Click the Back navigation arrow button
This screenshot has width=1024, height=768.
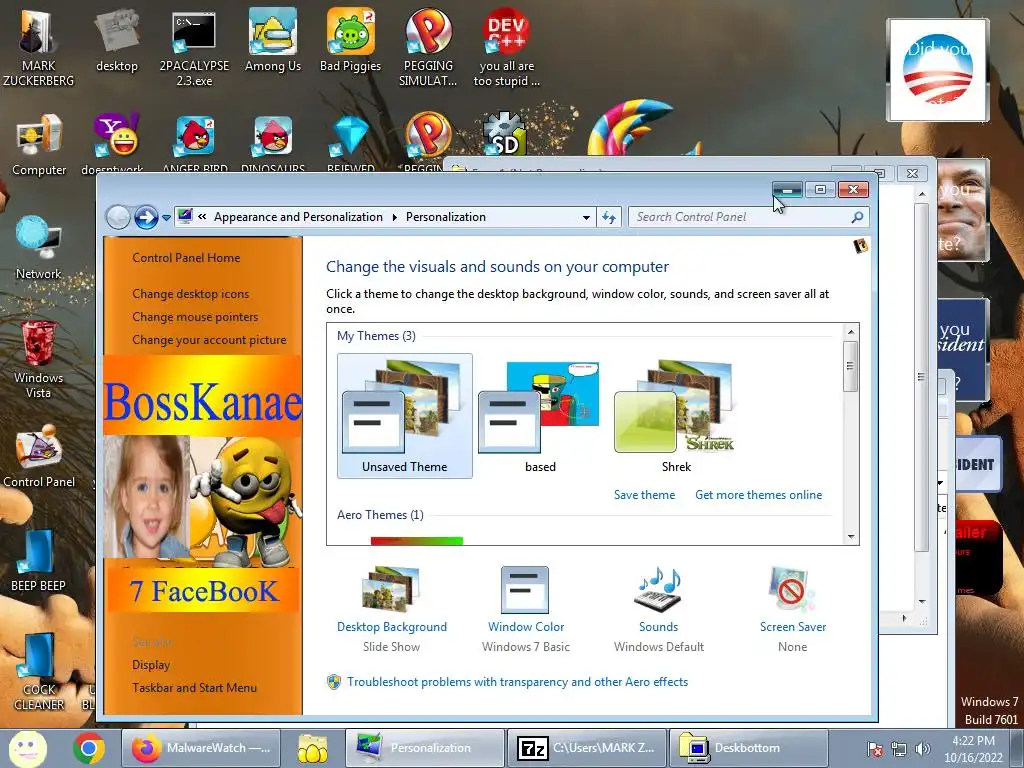pyautogui.click(x=118, y=217)
